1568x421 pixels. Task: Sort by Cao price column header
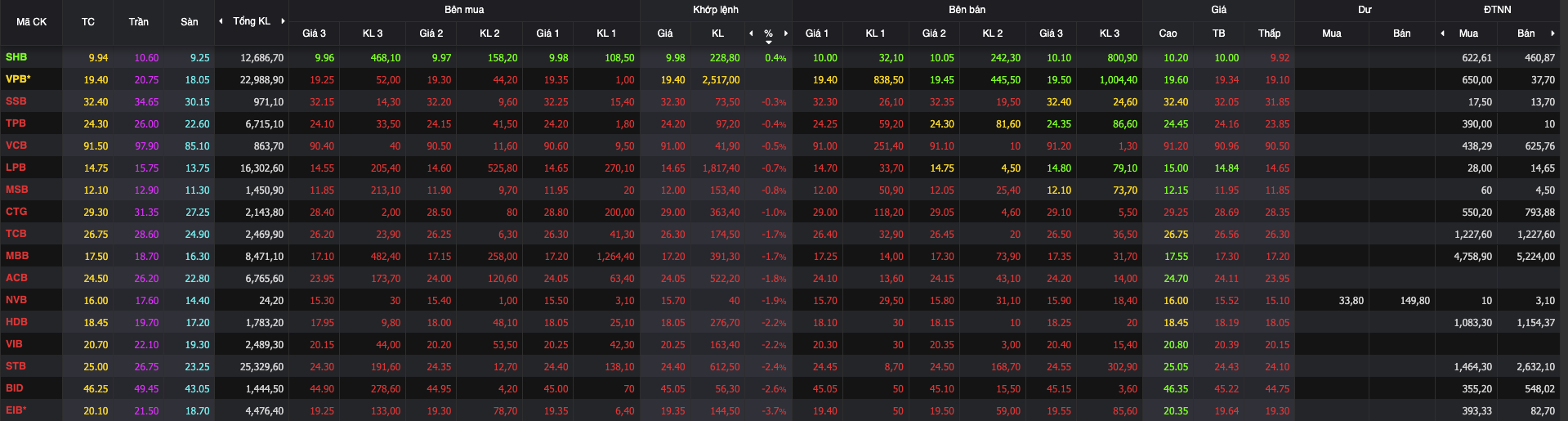tap(1168, 34)
